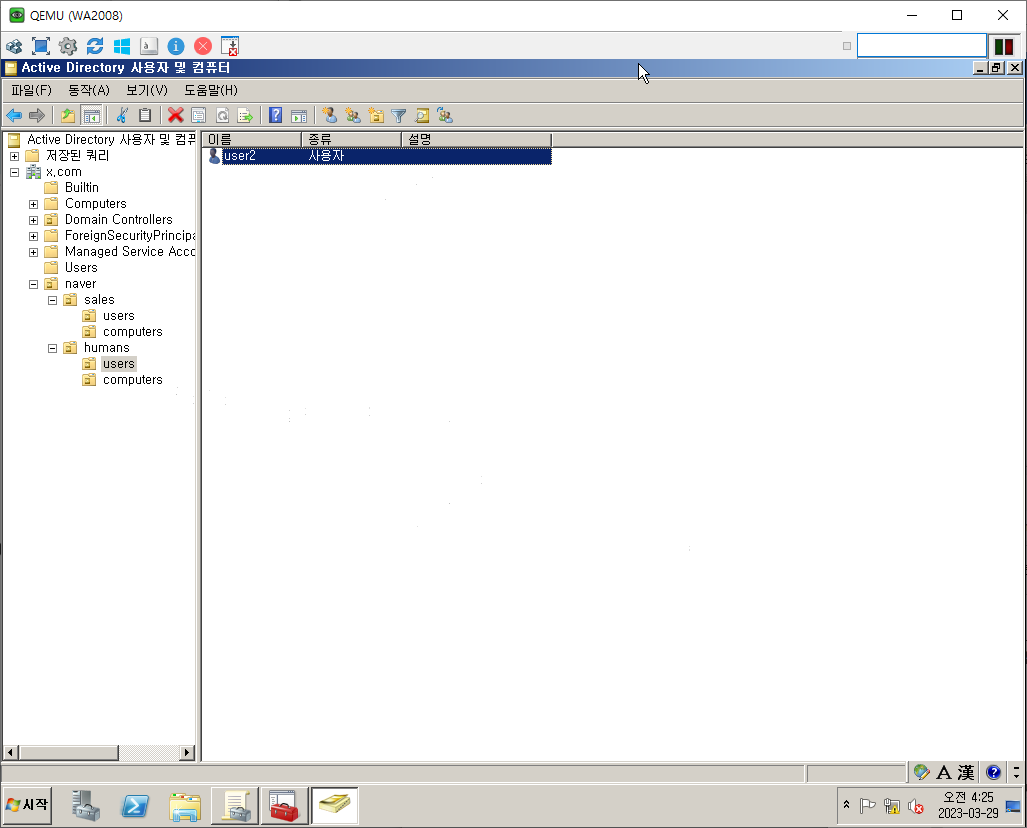Select the Users container under x.com
This screenshot has width=1027, height=828.
click(x=81, y=268)
